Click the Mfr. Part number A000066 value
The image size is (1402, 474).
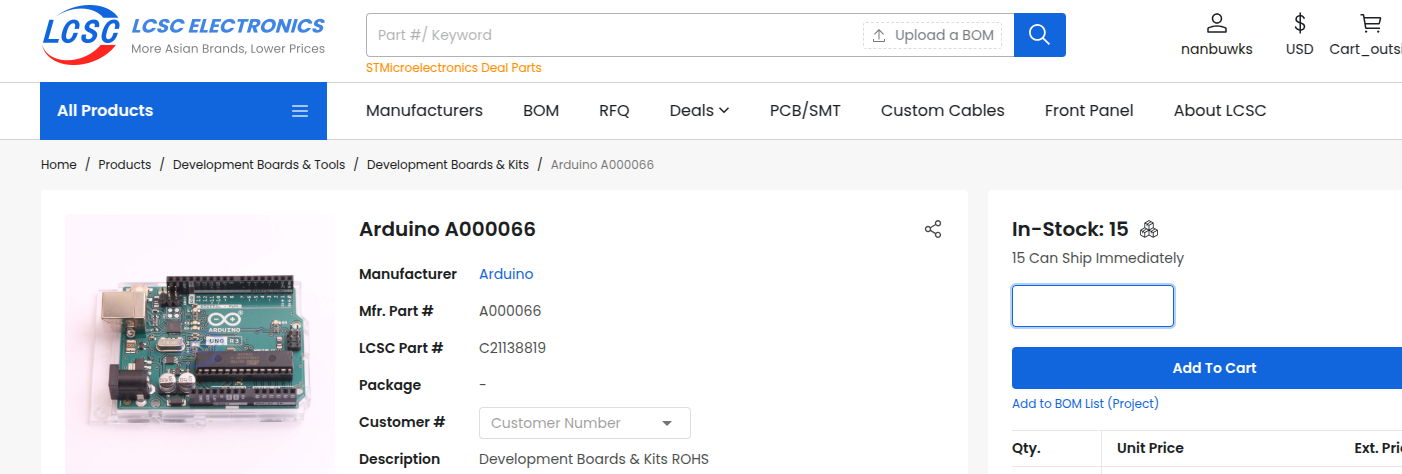pyautogui.click(x=510, y=311)
